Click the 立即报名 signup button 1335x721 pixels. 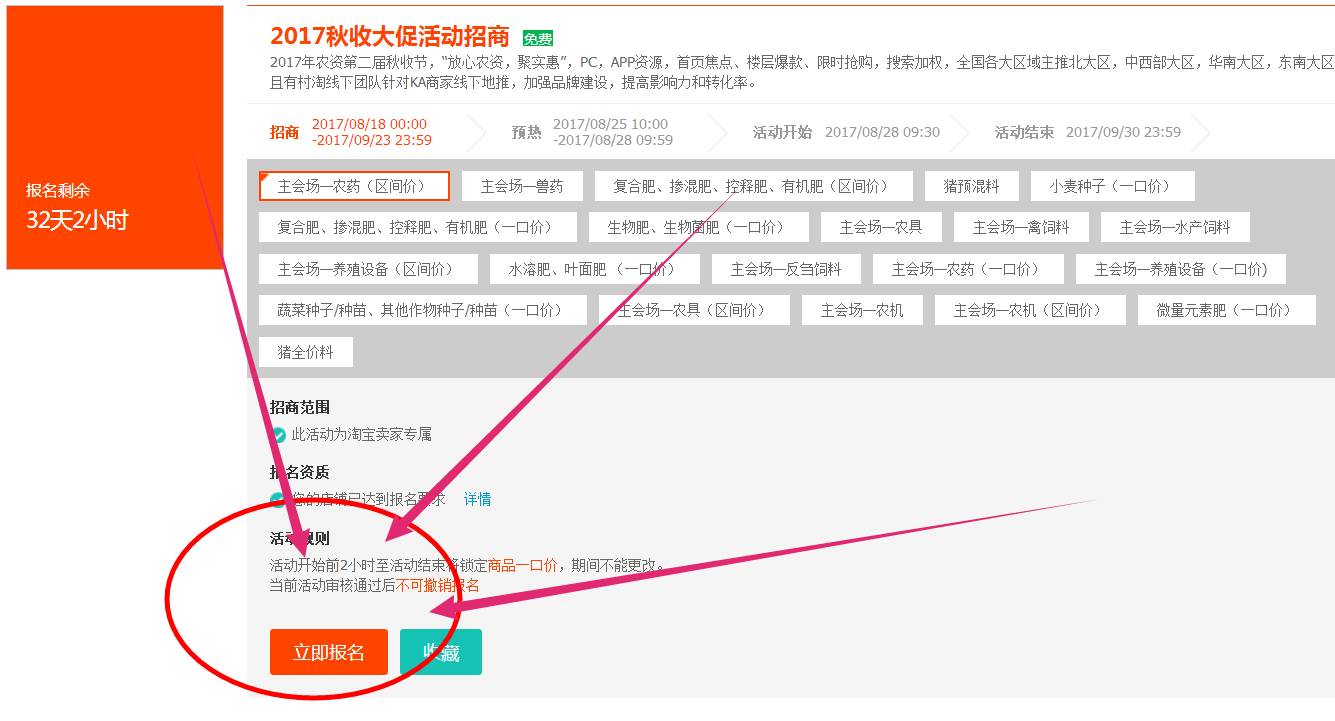[x=329, y=651]
